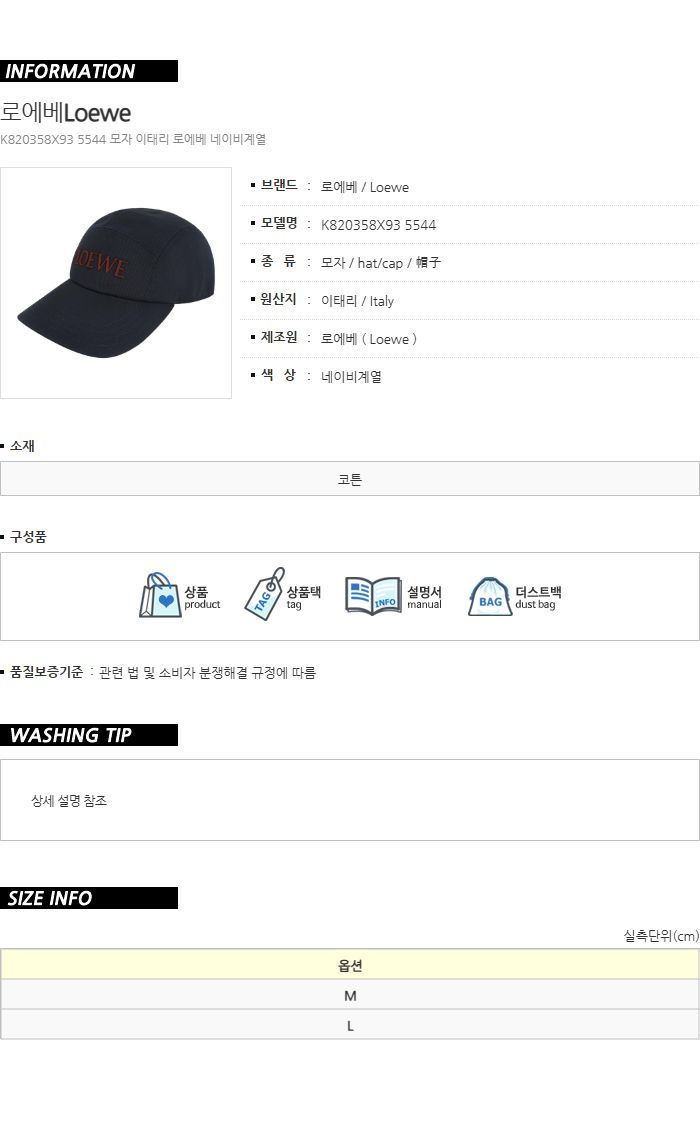Click the 코튼 material box
The image size is (700, 1125).
coord(350,479)
